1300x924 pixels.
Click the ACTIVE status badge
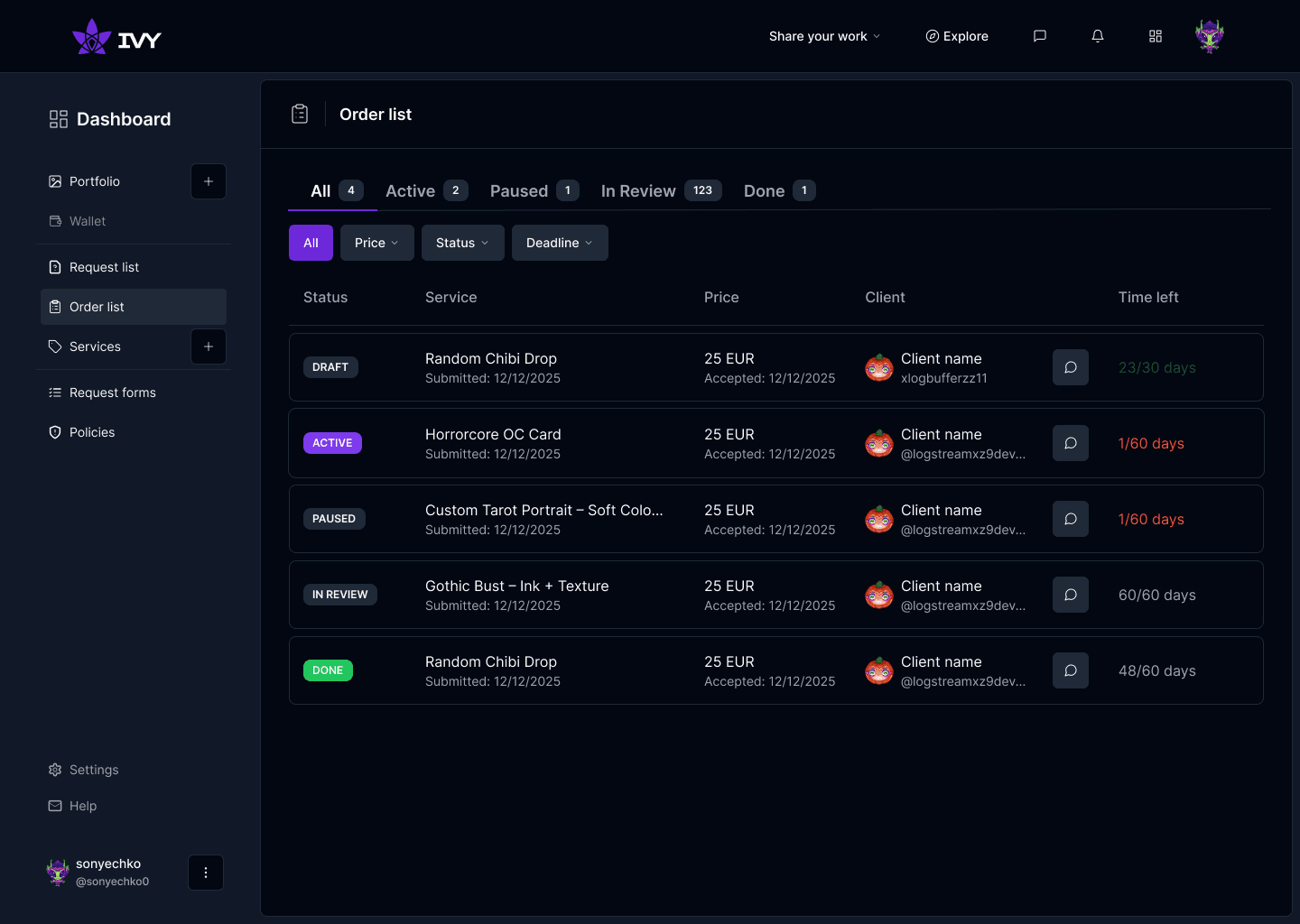point(332,443)
